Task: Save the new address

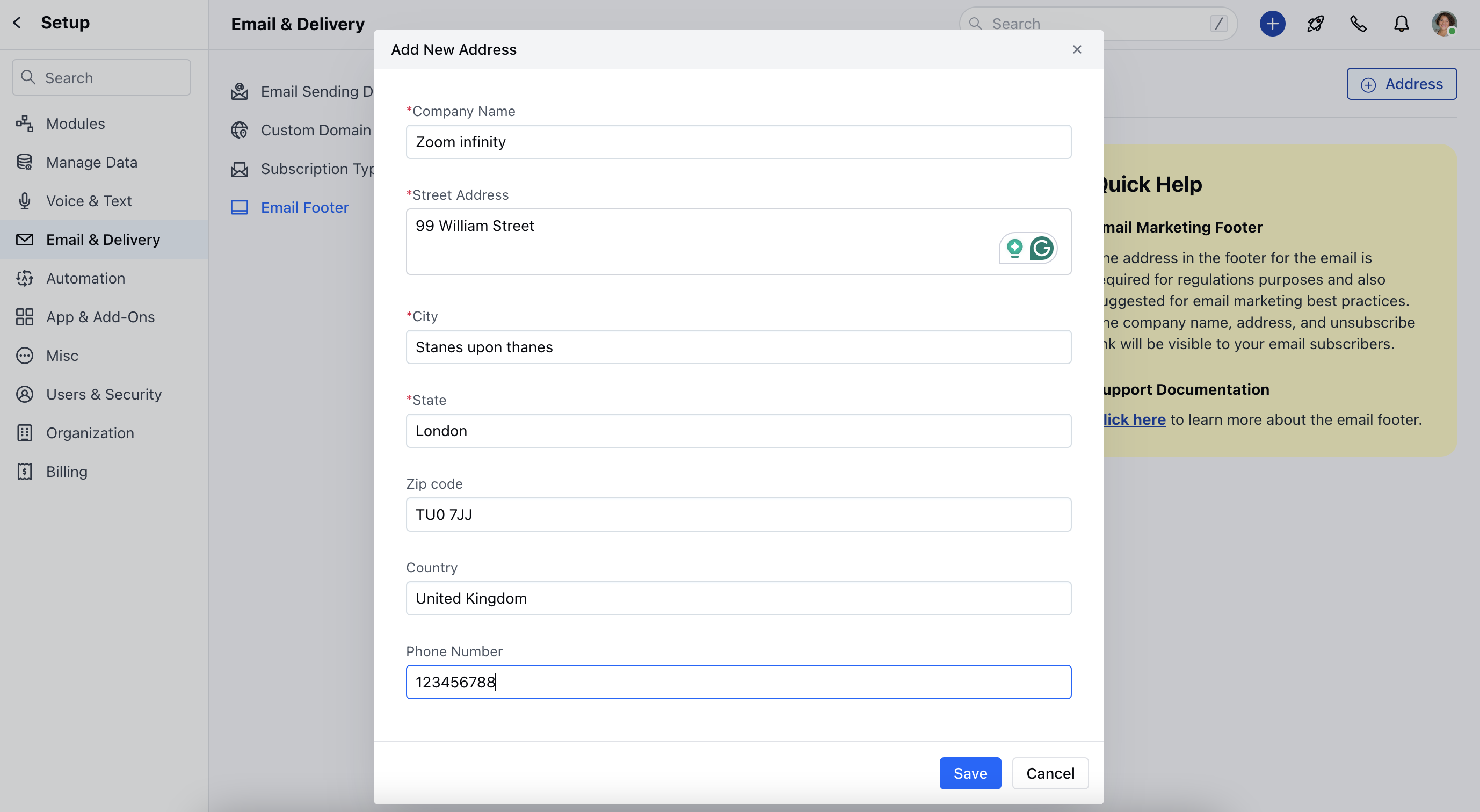Action: click(970, 773)
